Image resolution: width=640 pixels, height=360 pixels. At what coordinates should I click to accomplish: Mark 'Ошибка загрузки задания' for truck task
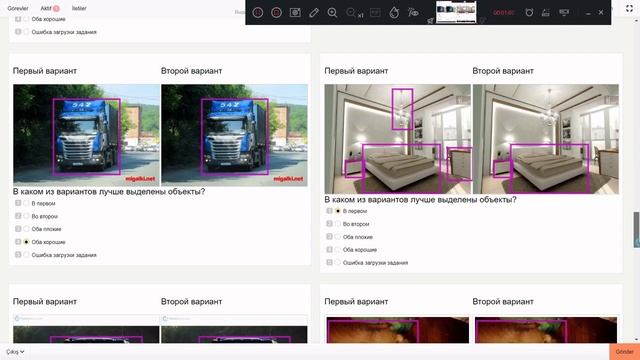point(27,255)
